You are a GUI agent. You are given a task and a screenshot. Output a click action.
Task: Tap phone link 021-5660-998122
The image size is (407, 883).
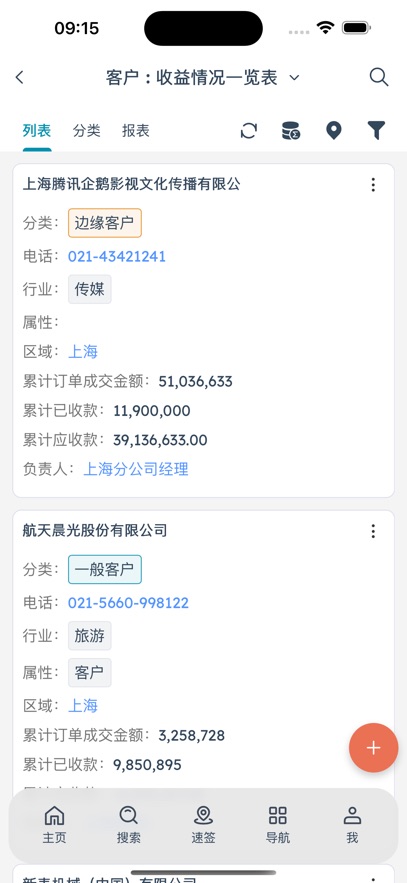[x=128, y=603]
